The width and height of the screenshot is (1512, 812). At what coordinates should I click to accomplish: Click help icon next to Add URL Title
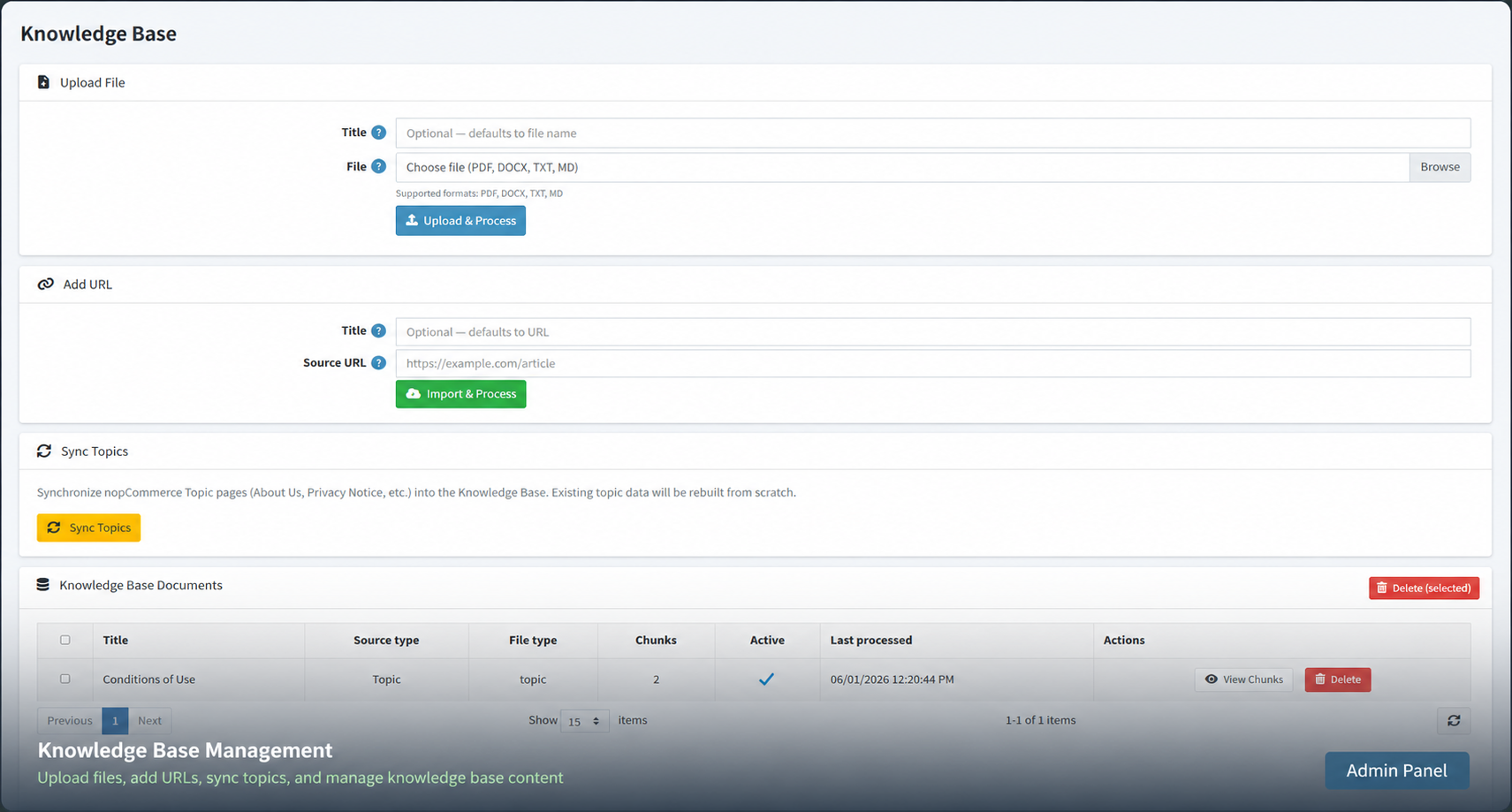coord(378,330)
